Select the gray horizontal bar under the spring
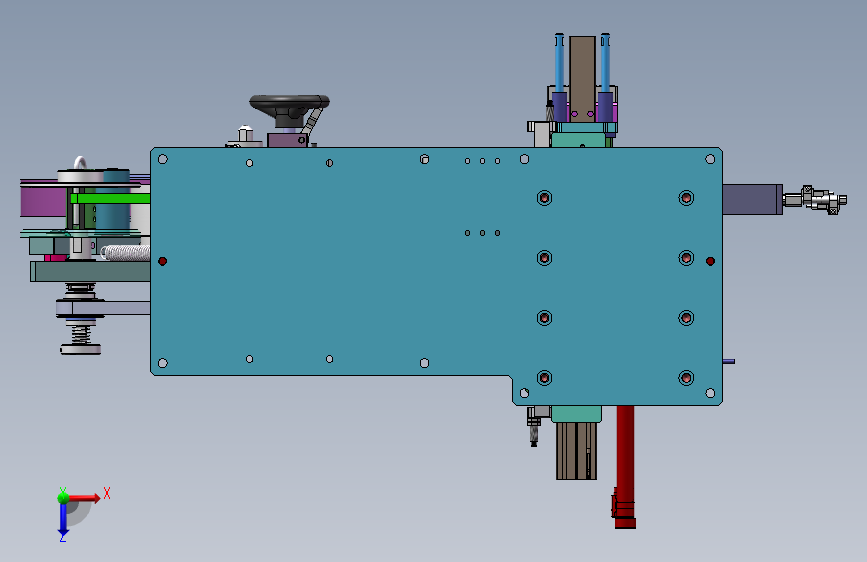This screenshot has width=867, height=562. tap(90, 272)
